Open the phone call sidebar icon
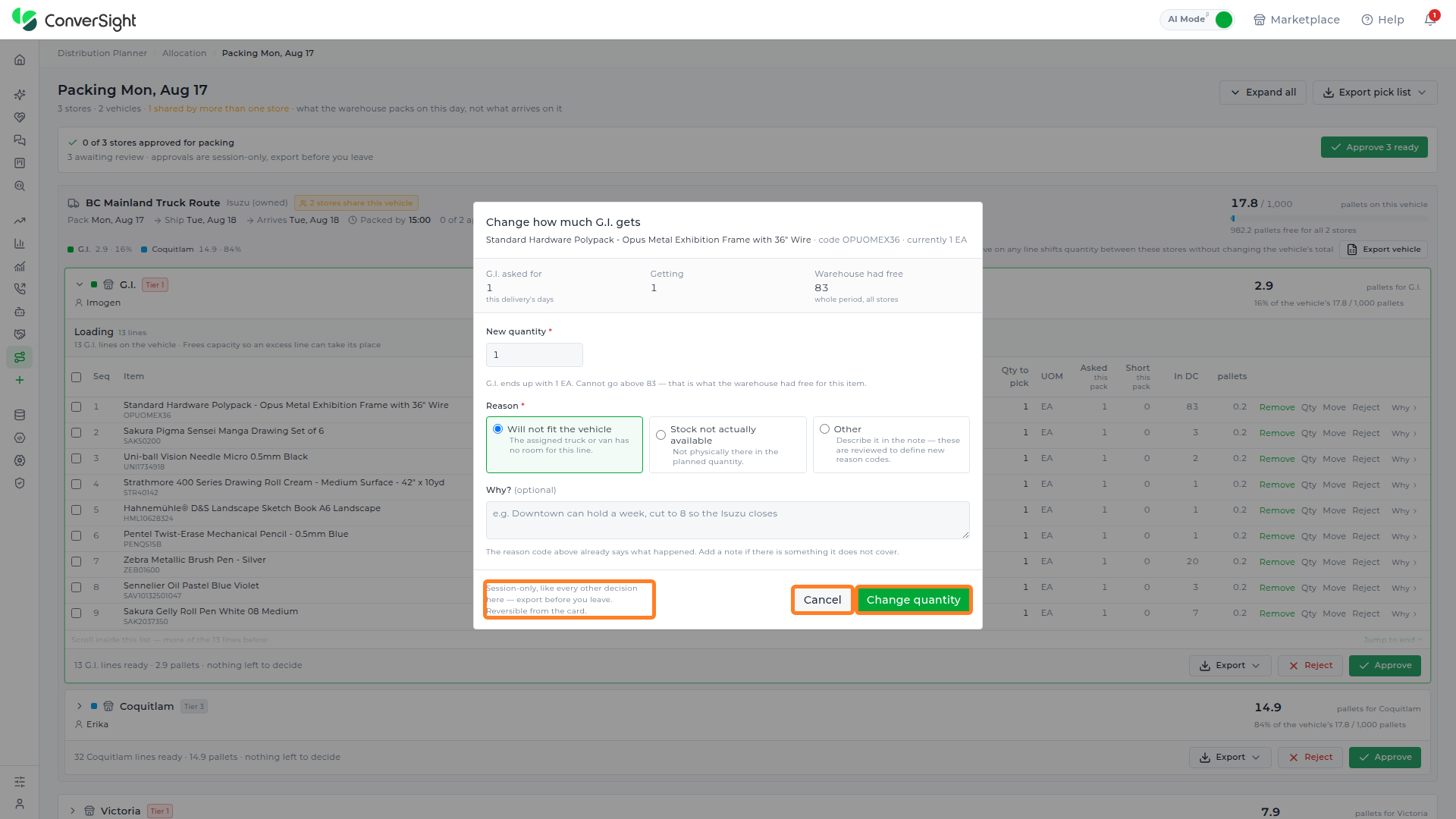The height and width of the screenshot is (819, 1456). click(20, 289)
